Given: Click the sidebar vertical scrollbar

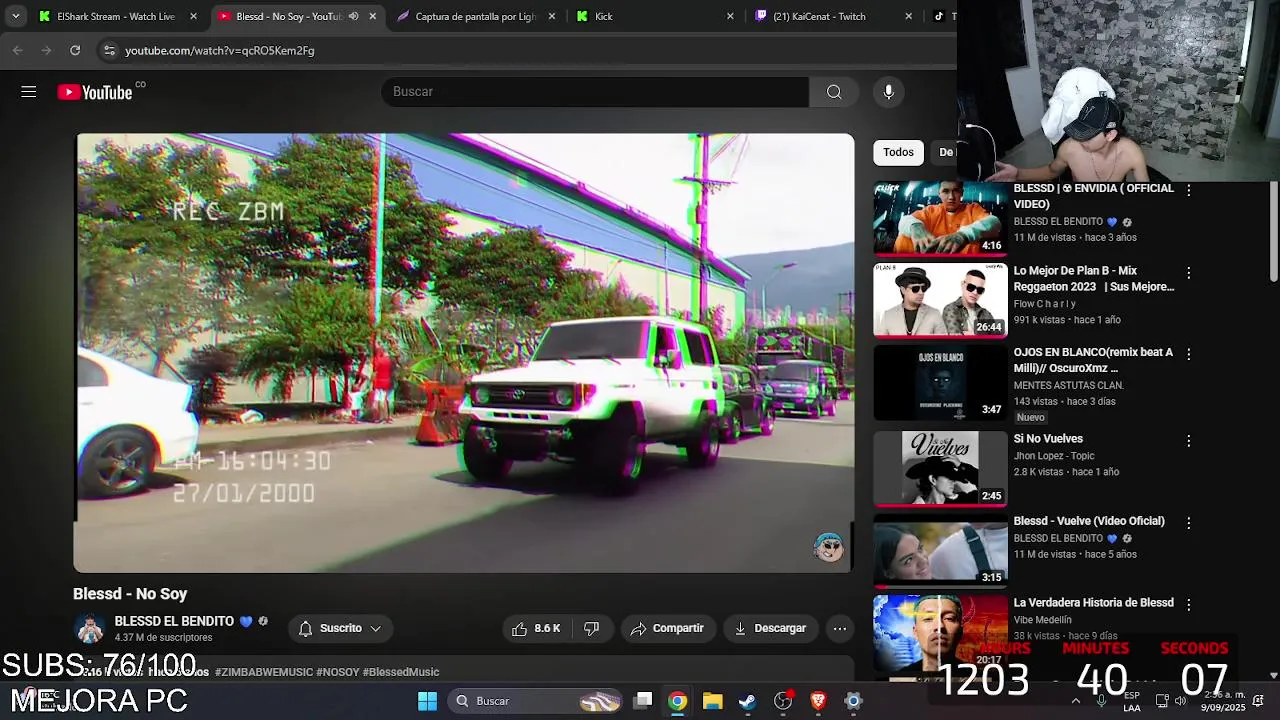Looking at the screenshot, I should click(1273, 232).
